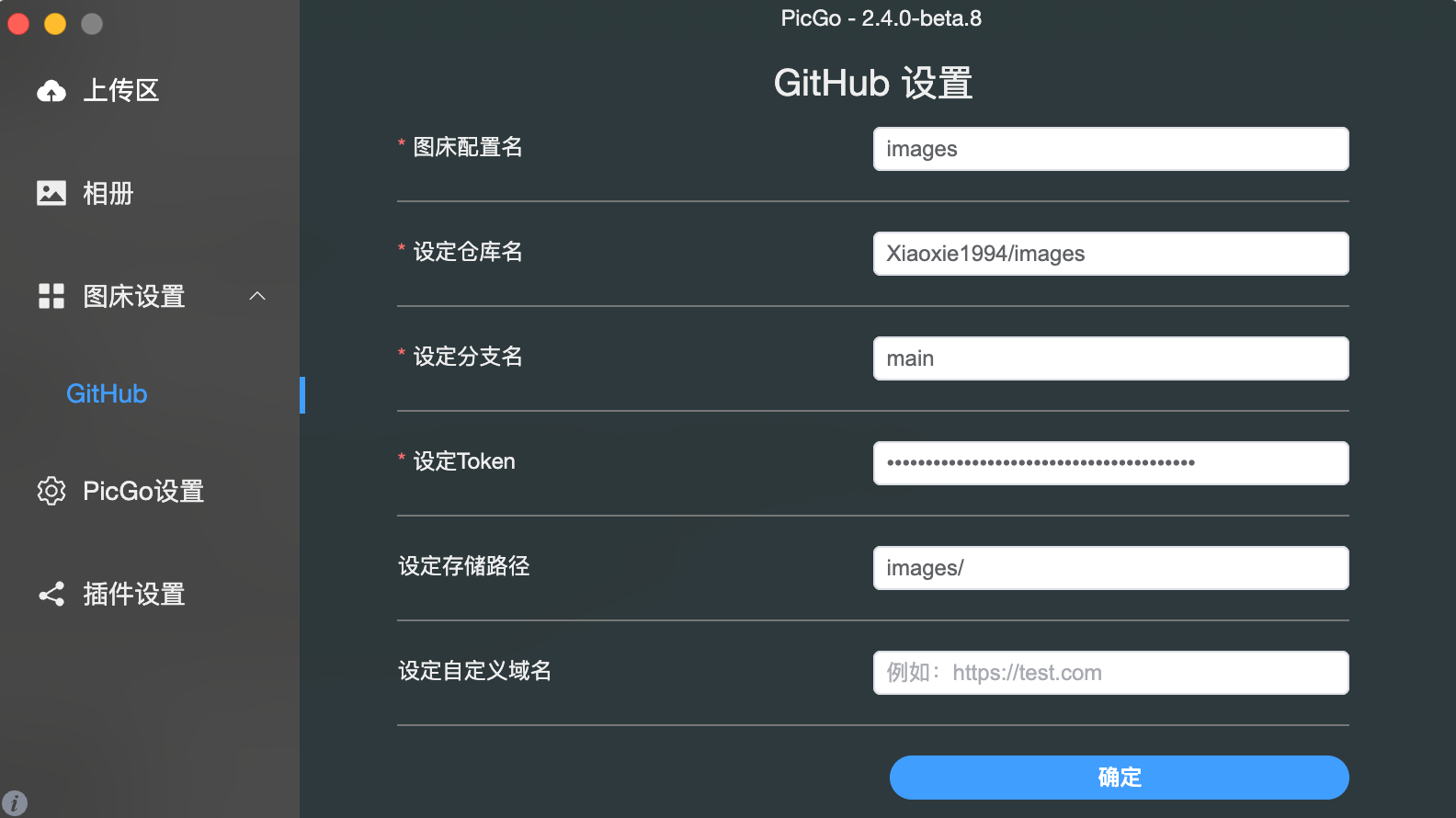Click the plugin settings share icon
Screen dimensions: 1456x818
[51, 594]
